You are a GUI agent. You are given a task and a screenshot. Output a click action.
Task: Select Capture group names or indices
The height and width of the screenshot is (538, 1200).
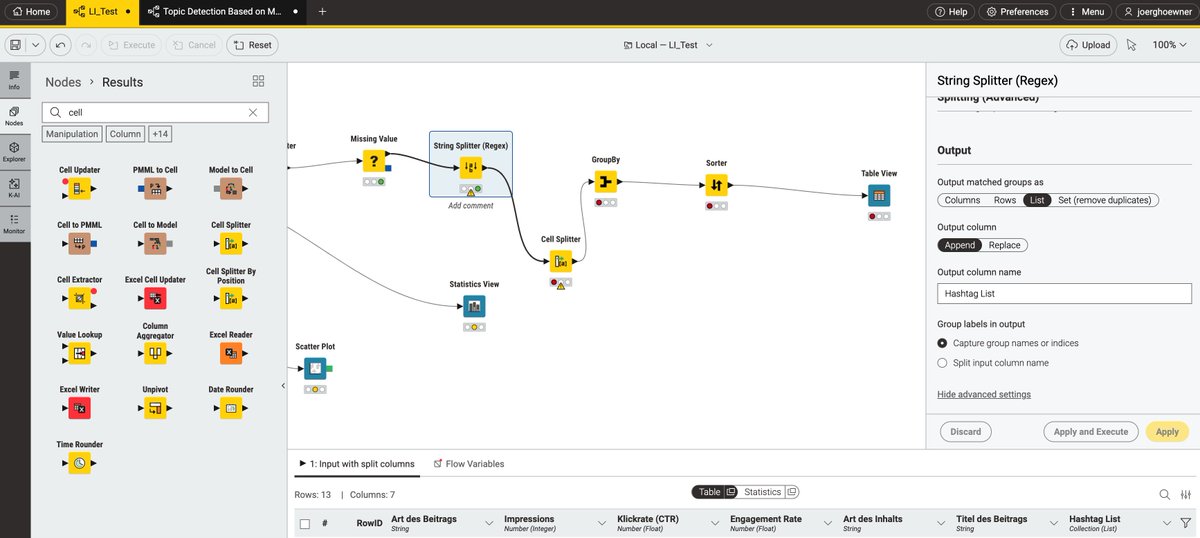(x=942, y=343)
